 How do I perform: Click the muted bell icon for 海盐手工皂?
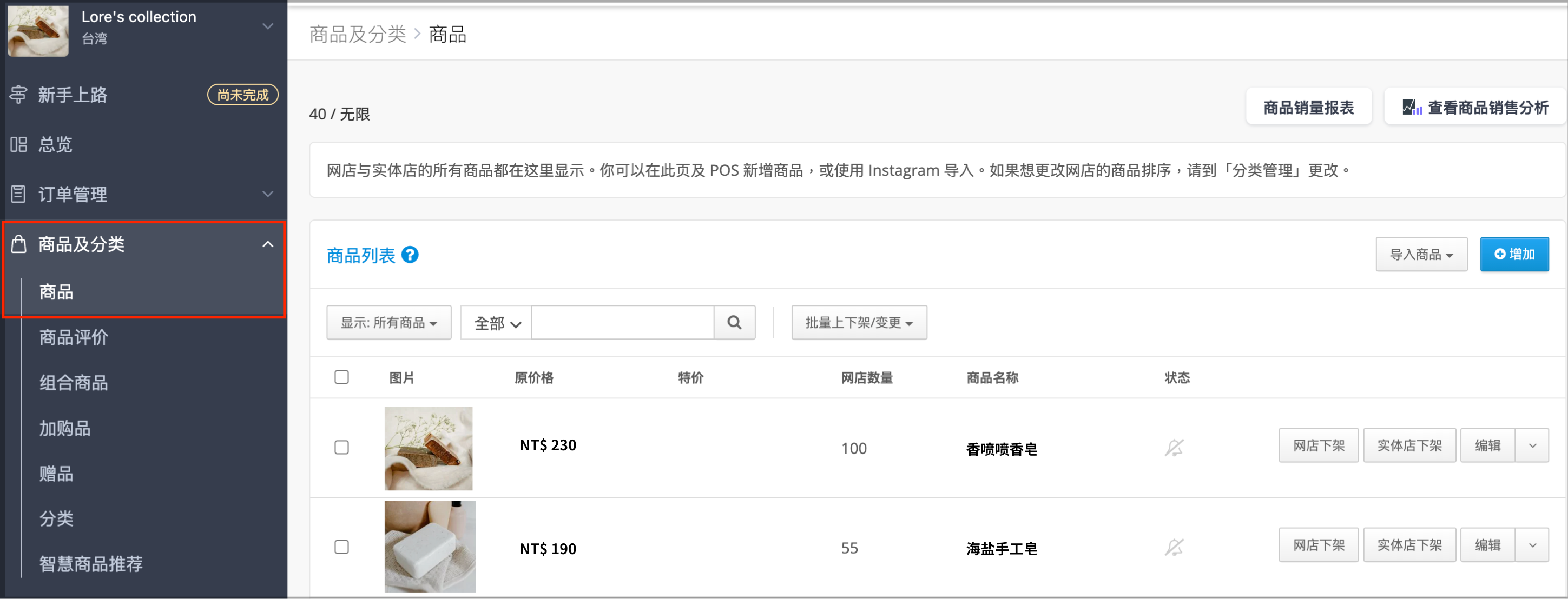(1174, 547)
